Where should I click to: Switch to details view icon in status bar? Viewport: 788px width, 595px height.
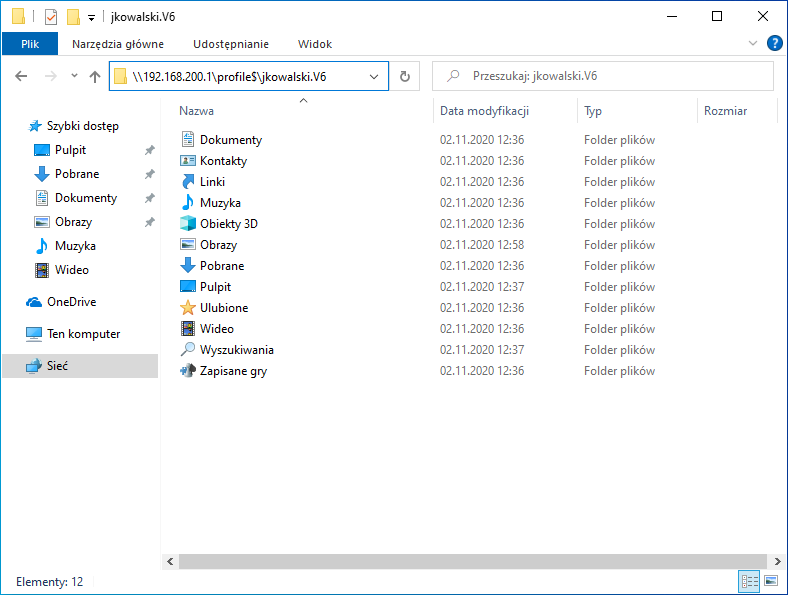click(749, 581)
